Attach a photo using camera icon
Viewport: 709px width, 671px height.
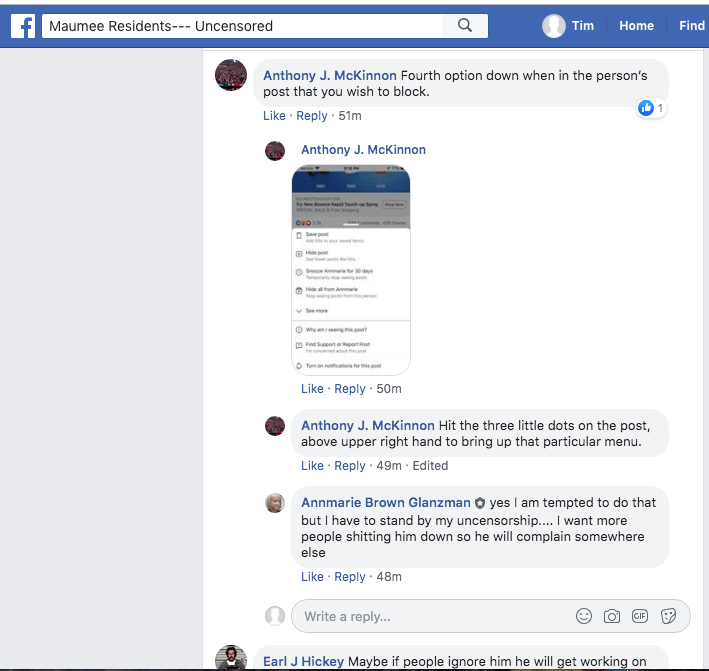point(612,616)
